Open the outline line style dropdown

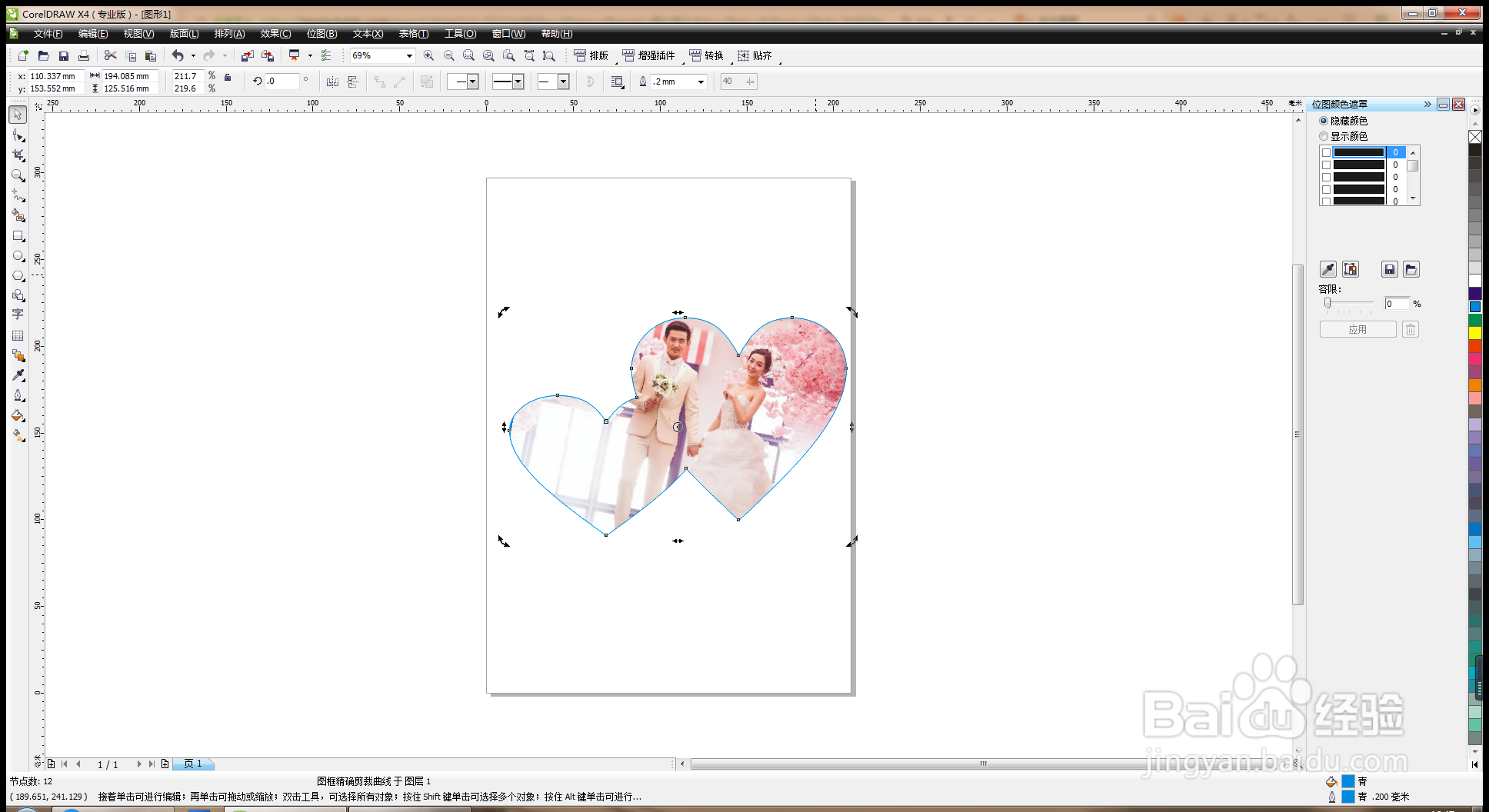(518, 82)
